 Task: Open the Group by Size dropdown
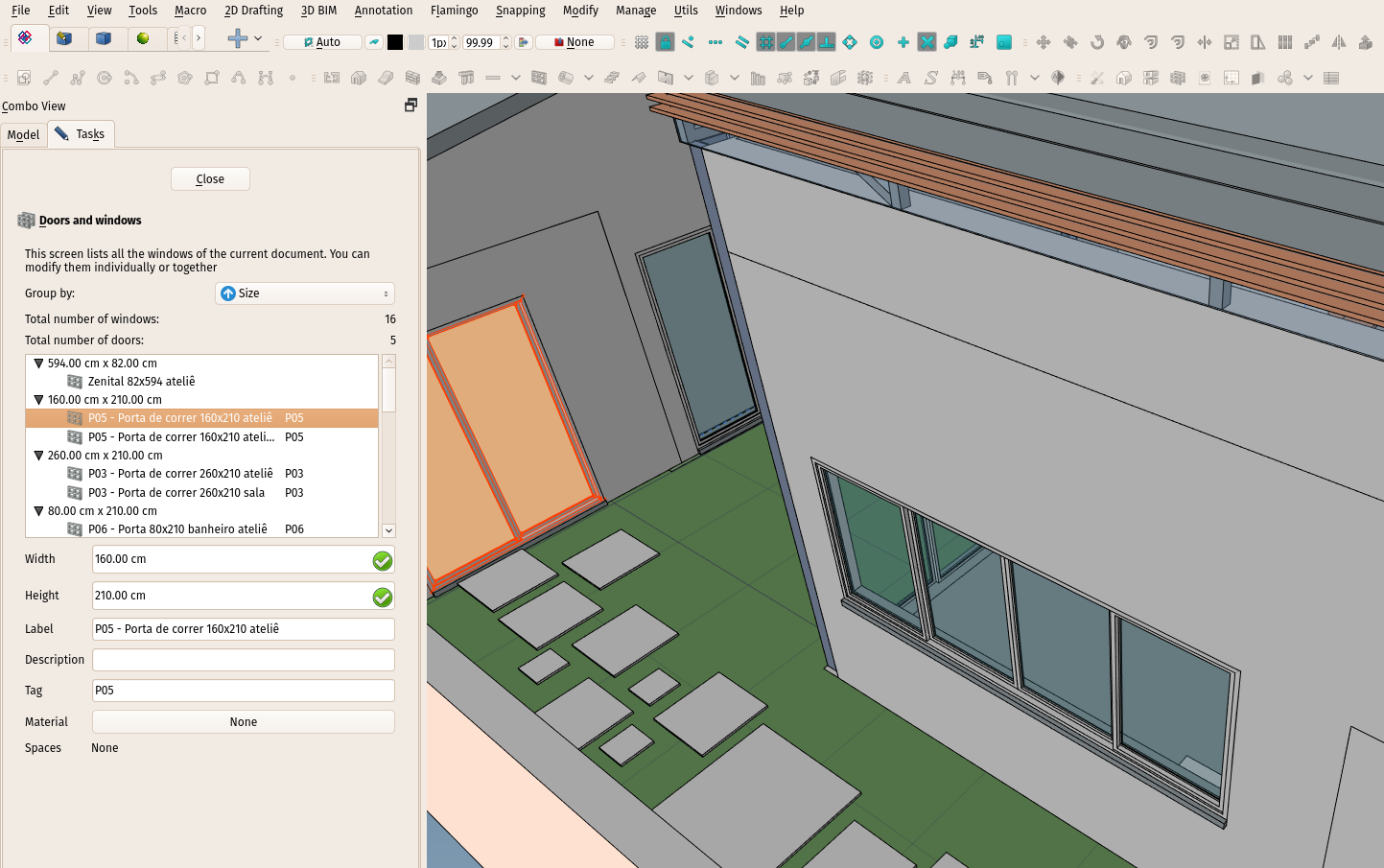coord(305,293)
